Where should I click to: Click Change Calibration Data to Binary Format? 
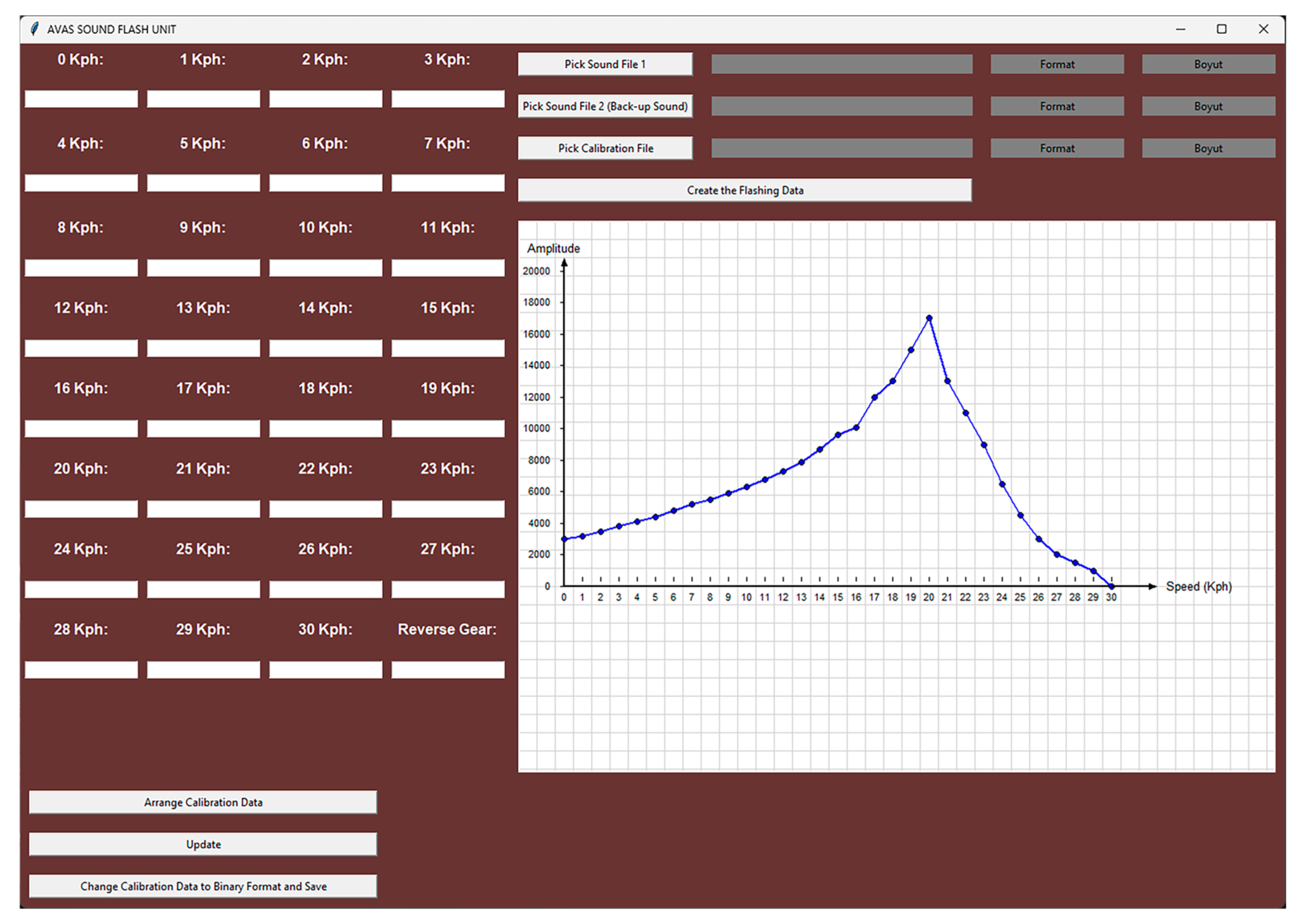coord(203,887)
